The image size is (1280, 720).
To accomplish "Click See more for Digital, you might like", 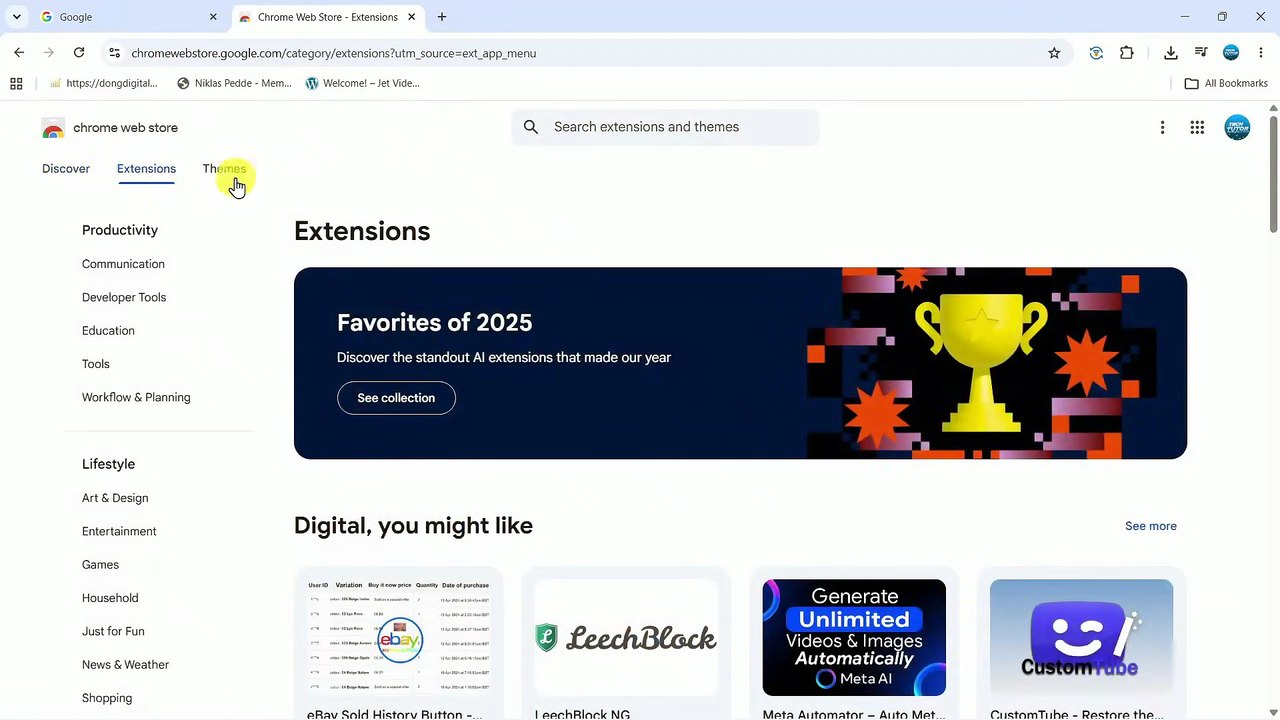I will tap(1151, 526).
